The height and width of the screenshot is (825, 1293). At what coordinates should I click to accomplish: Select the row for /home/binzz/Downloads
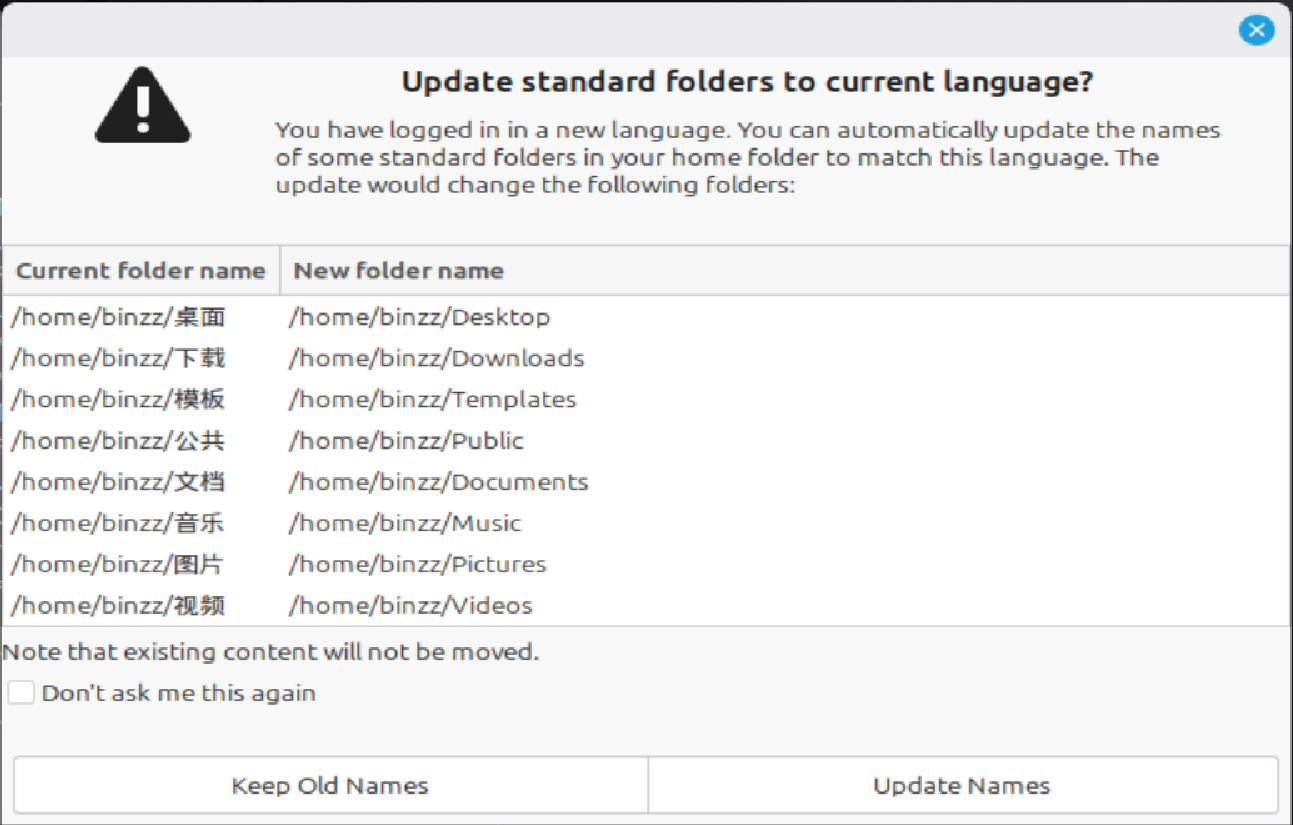pyautogui.click(x=646, y=358)
